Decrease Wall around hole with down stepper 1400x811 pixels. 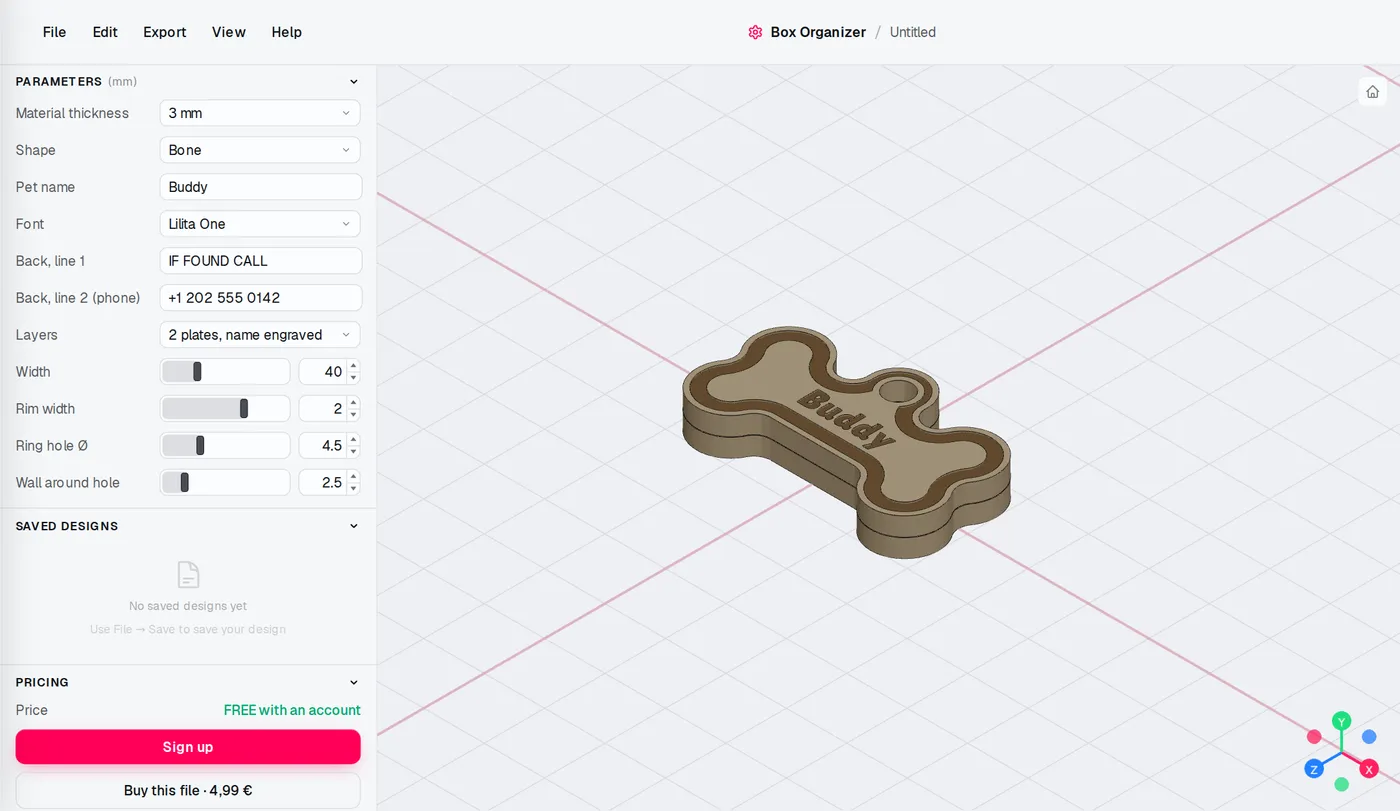tap(353, 489)
